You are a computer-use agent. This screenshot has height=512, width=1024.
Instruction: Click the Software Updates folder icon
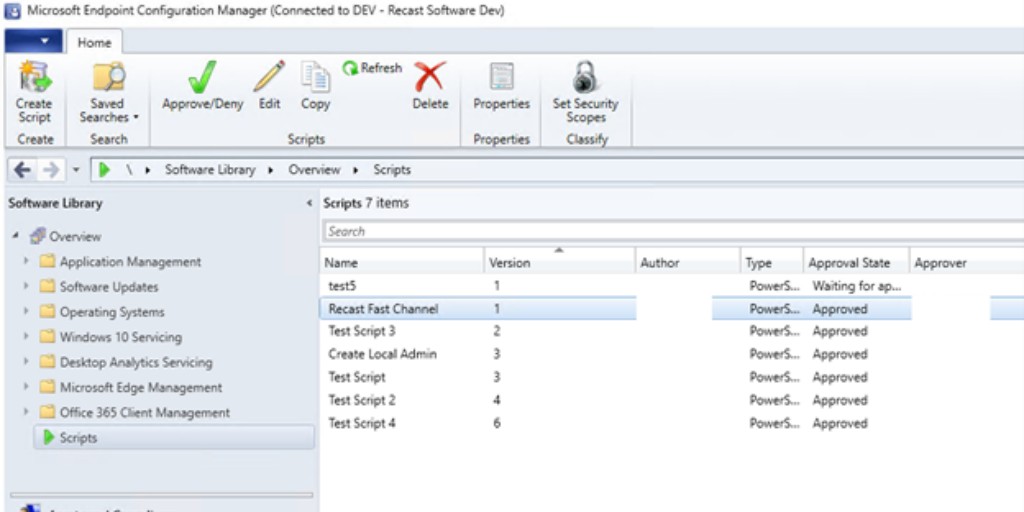click(x=46, y=287)
